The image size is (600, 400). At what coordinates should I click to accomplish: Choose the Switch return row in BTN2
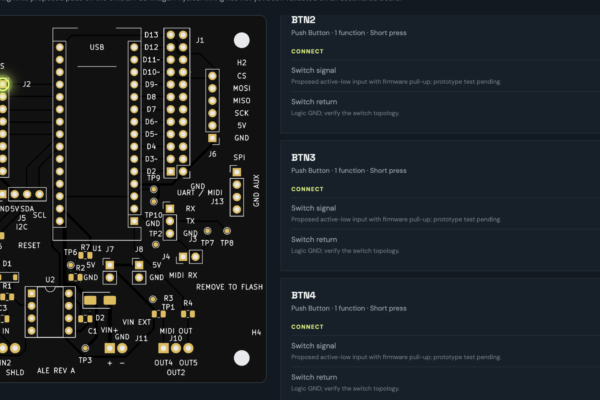coord(444,107)
